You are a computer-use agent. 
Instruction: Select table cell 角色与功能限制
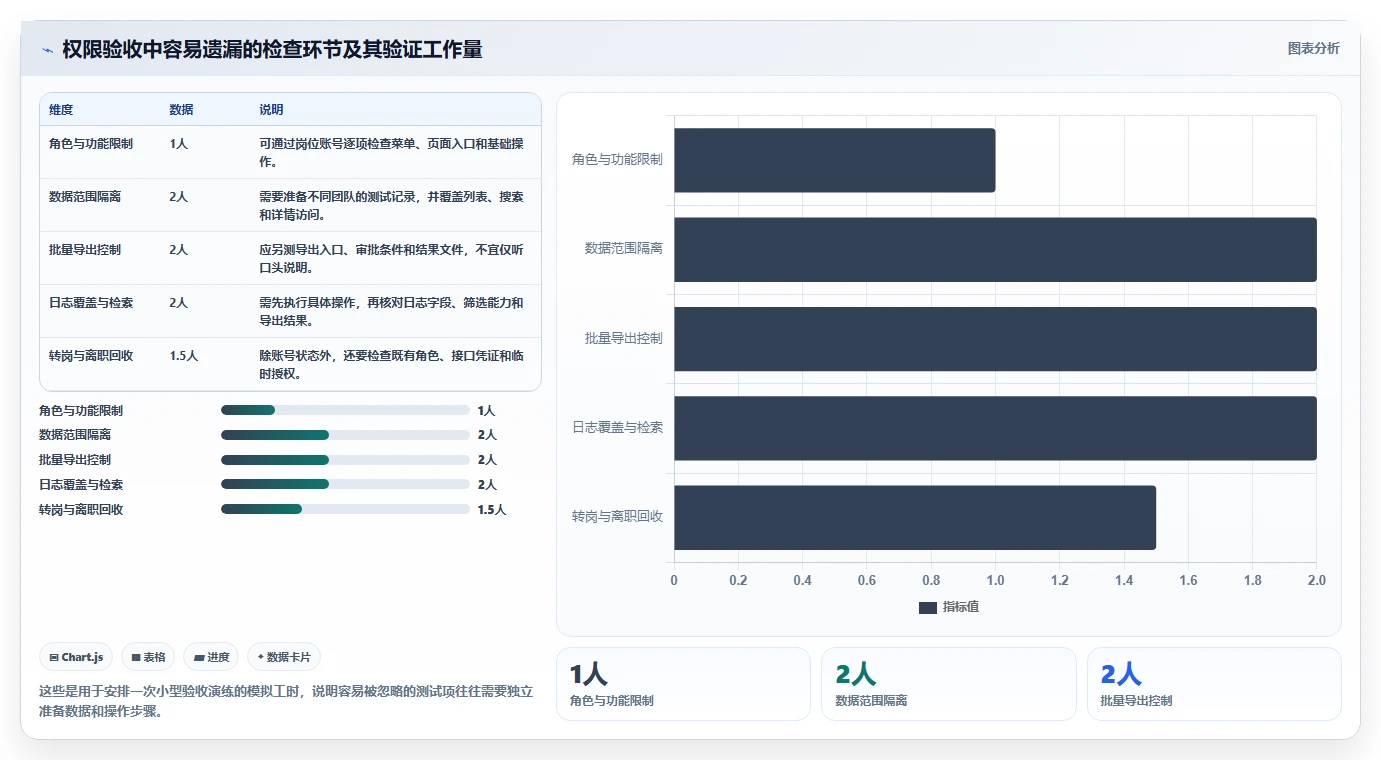(x=91, y=144)
